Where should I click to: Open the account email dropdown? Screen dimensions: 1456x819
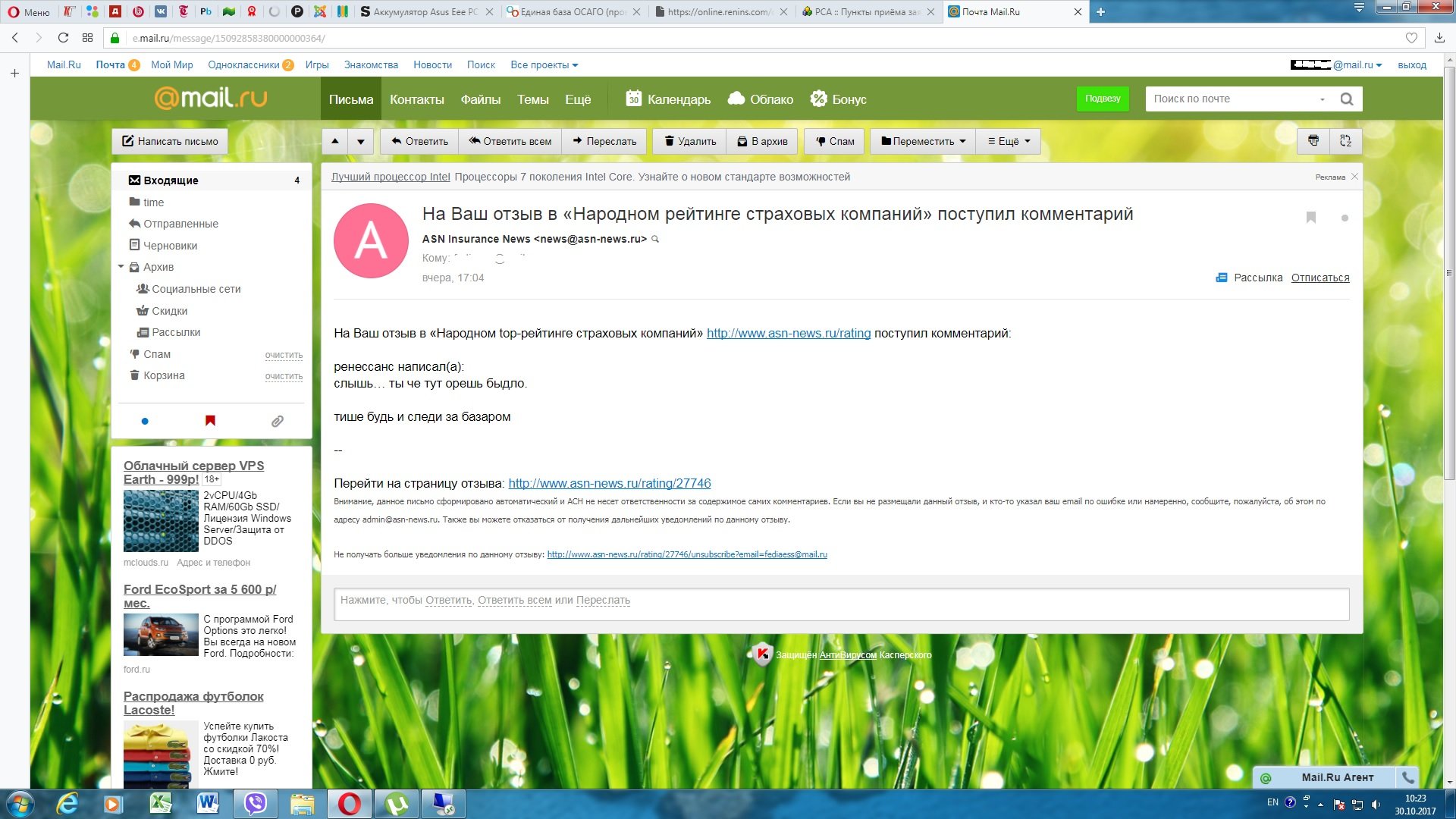tap(1336, 65)
